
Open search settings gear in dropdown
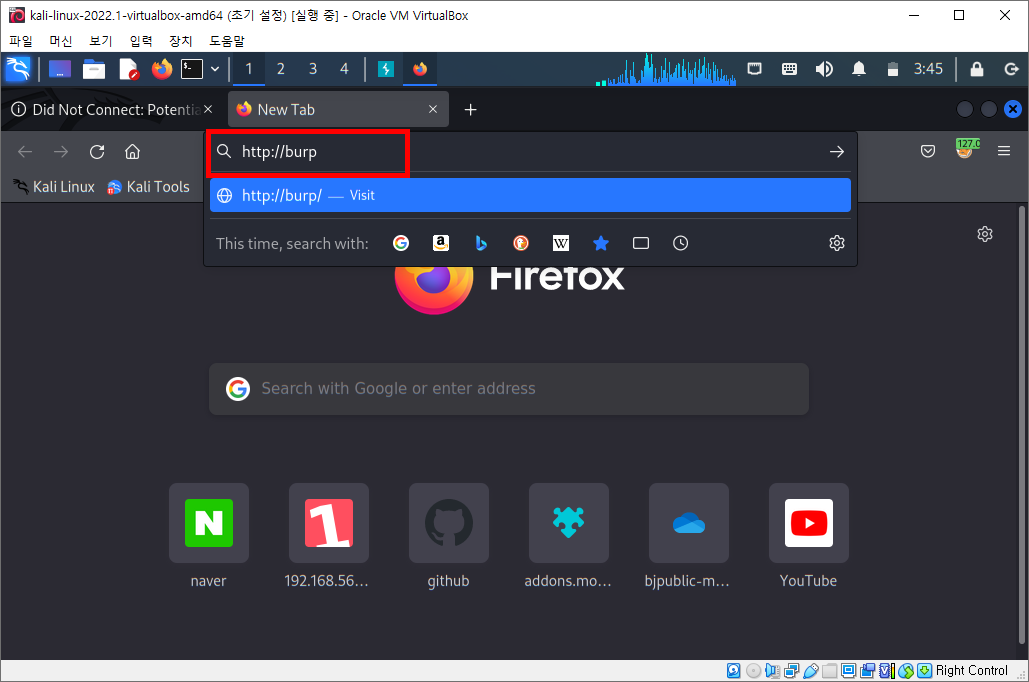coord(837,244)
